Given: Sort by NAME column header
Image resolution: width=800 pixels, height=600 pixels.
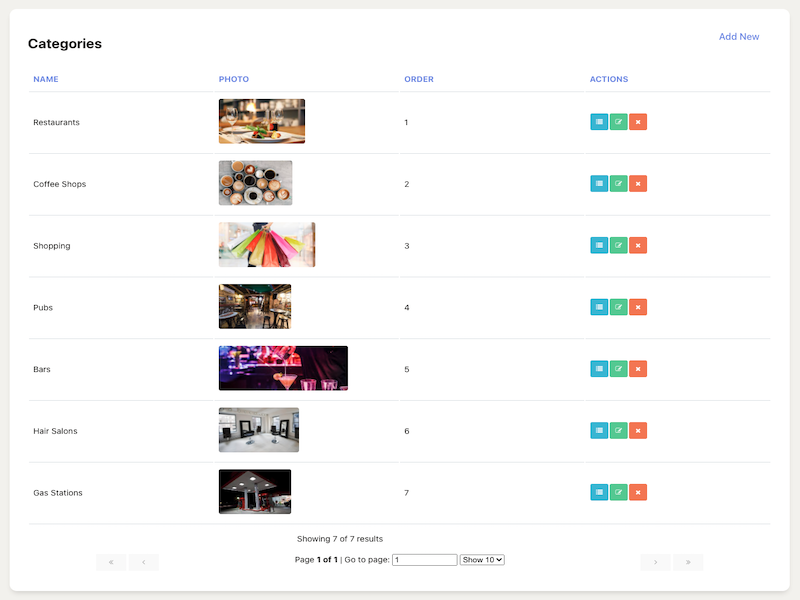Looking at the screenshot, I should [46, 79].
